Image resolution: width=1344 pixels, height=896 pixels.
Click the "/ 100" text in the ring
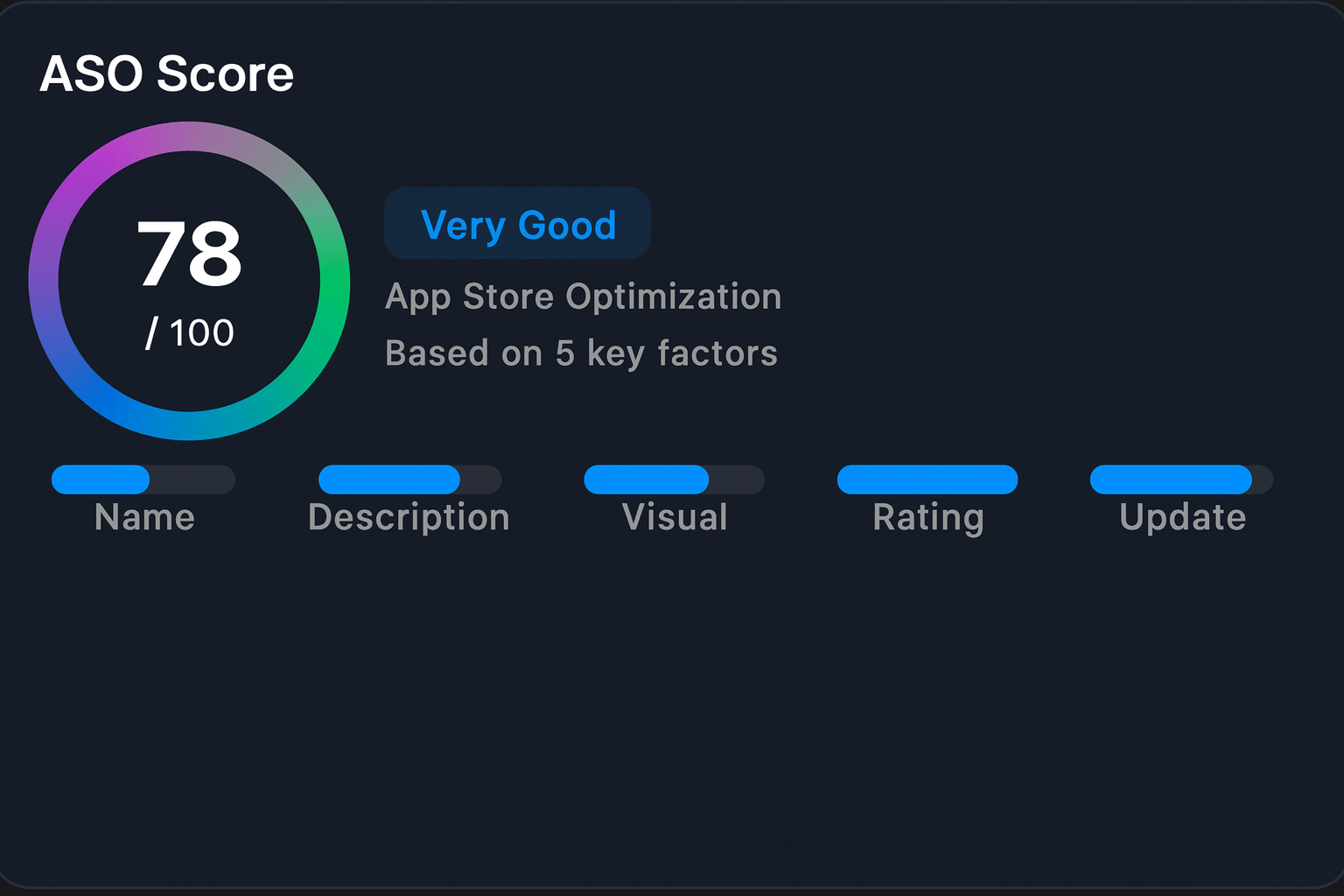pyautogui.click(x=190, y=333)
